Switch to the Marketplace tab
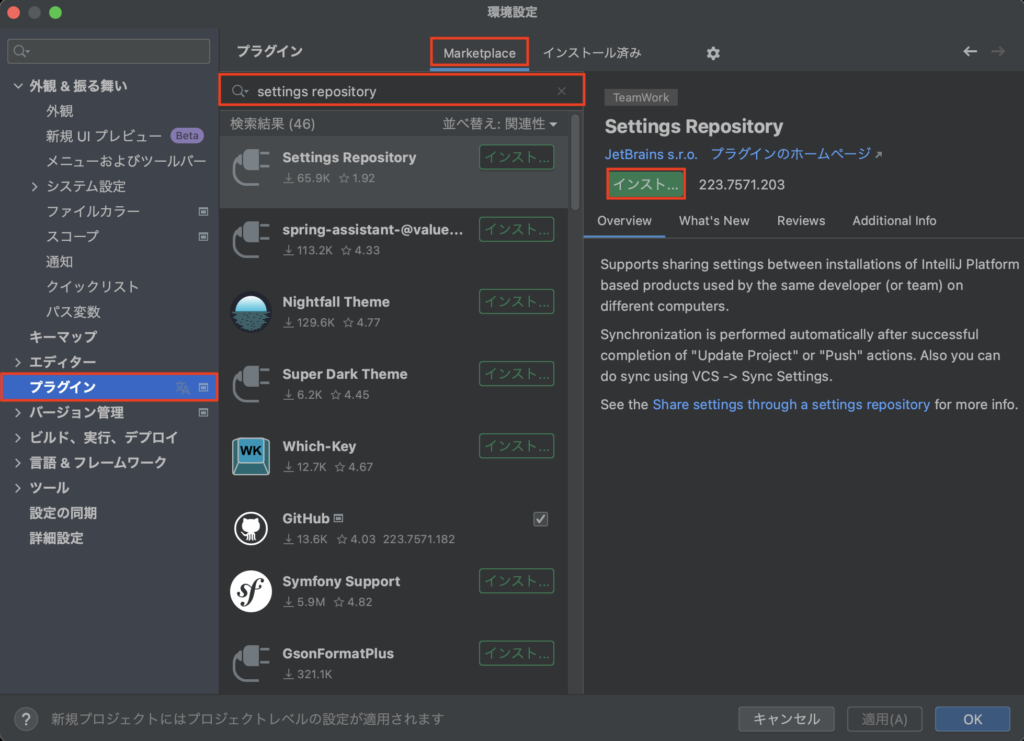 tap(479, 53)
